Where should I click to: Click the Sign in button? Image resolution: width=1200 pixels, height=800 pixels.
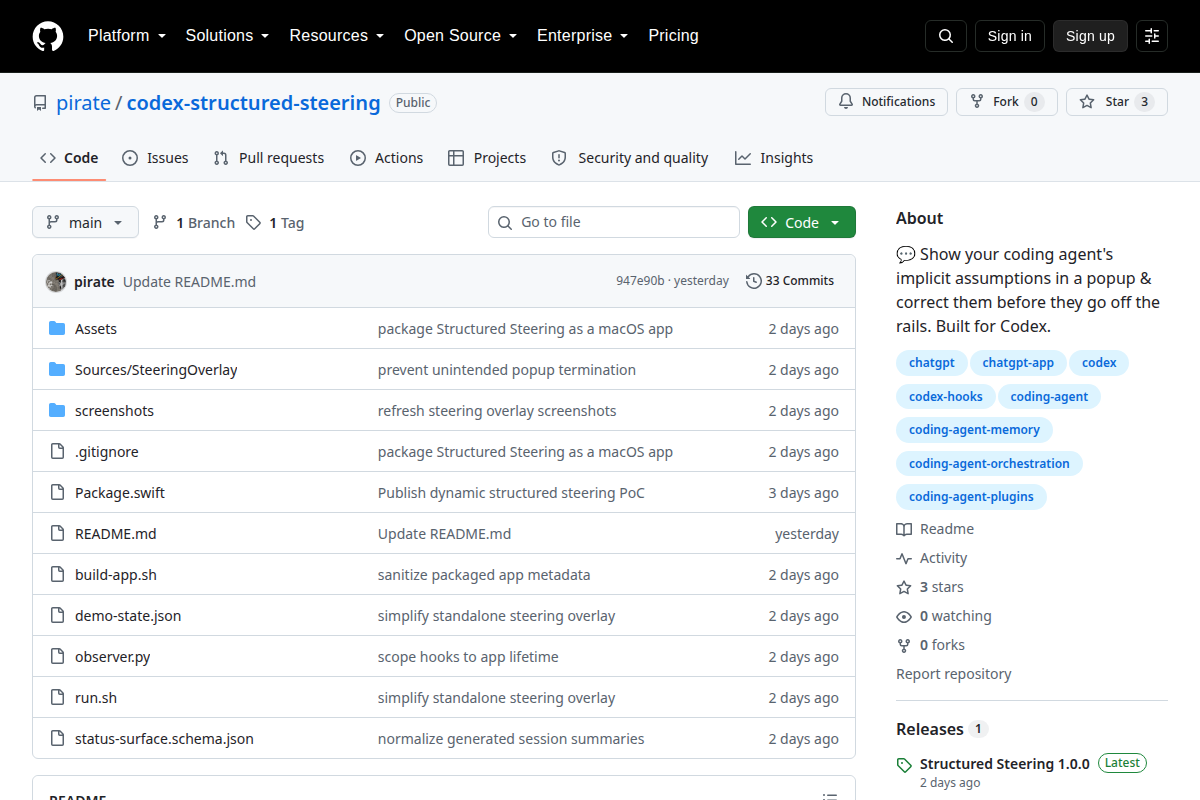(1009, 36)
